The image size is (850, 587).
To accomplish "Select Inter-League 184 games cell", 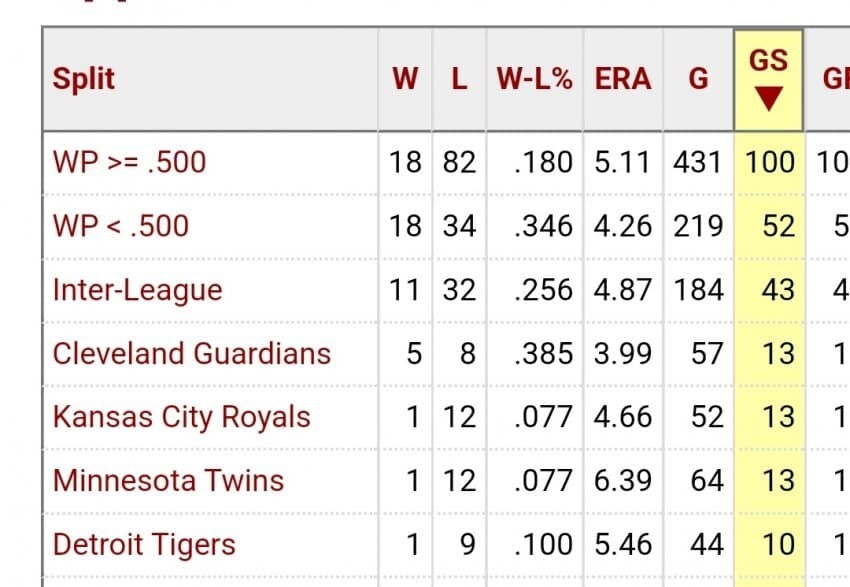I will 698,290.
